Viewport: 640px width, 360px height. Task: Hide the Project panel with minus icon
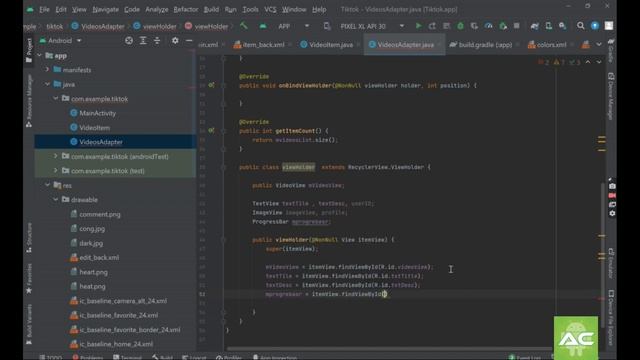point(189,40)
